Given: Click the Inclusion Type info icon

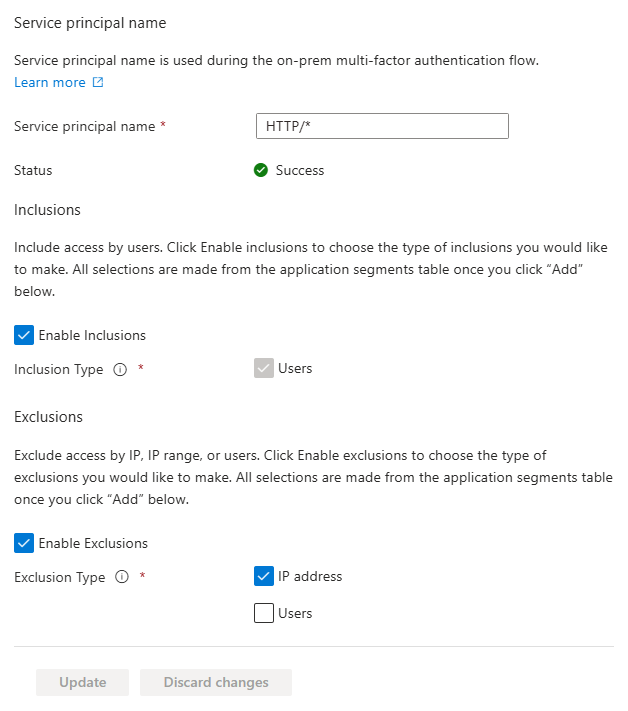Looking at the screenshot, I should (x=120, y=369).
